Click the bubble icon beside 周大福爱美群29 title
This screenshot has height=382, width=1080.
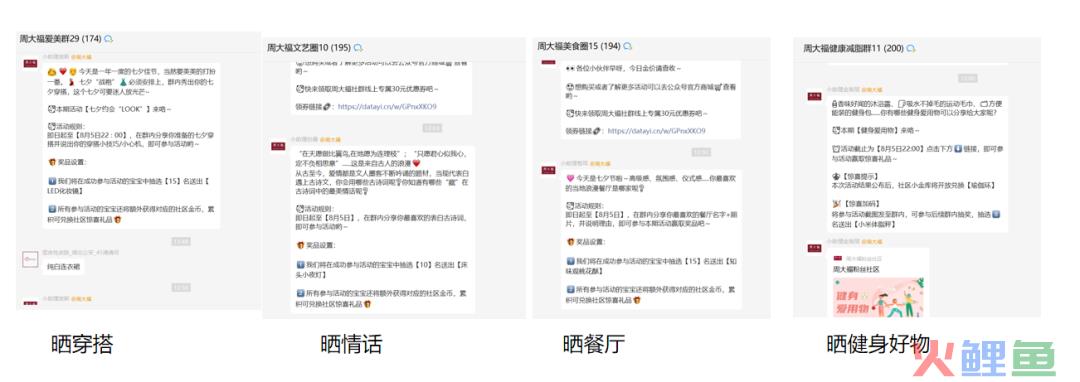[108, 39]
